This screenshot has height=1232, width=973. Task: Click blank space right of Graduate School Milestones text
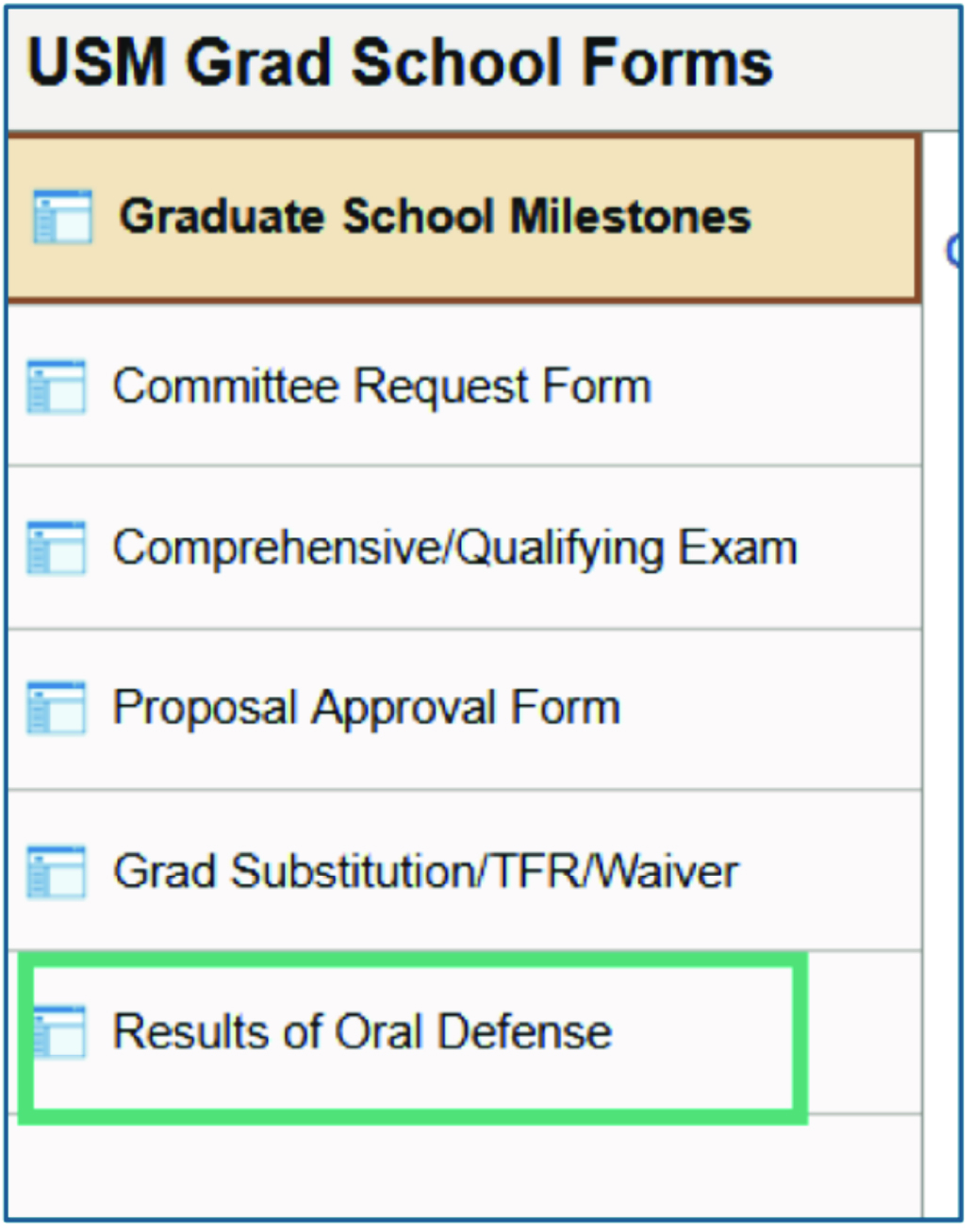pyautogui.click(x=834, y=219)
